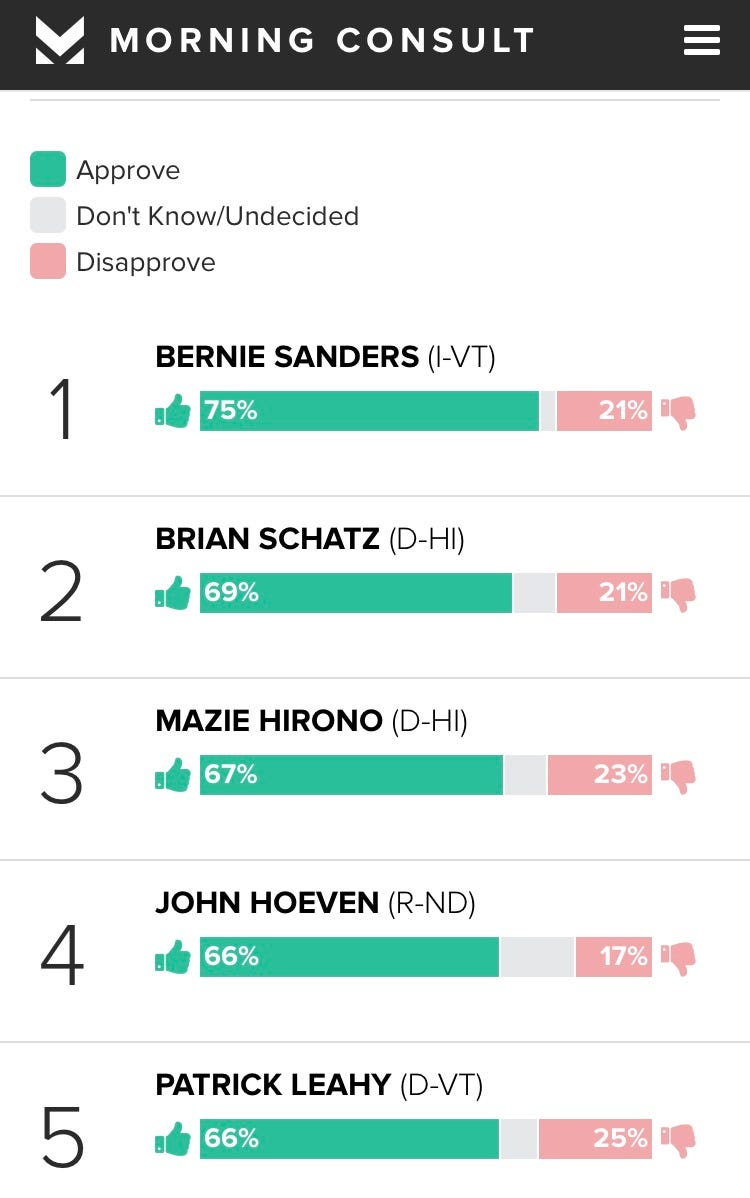
Task: Click the Morning Consult logo icon
Action: 60,40
